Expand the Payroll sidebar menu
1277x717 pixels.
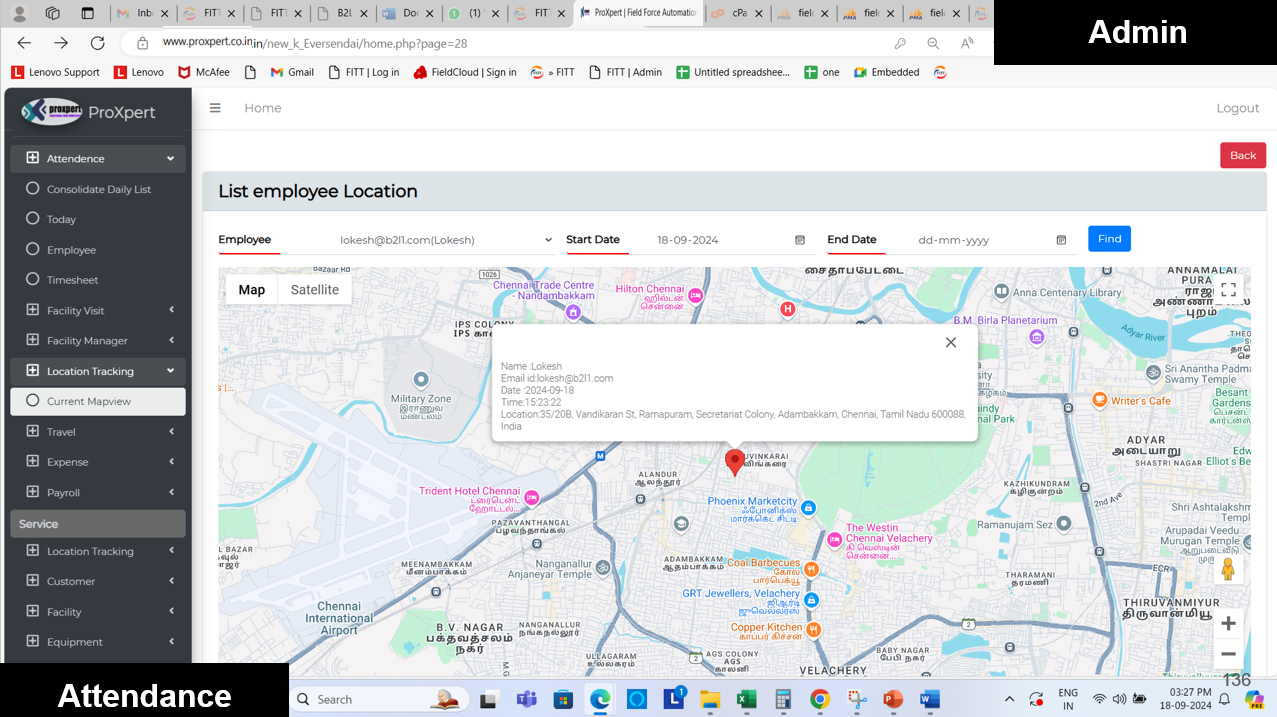[97, 493]
